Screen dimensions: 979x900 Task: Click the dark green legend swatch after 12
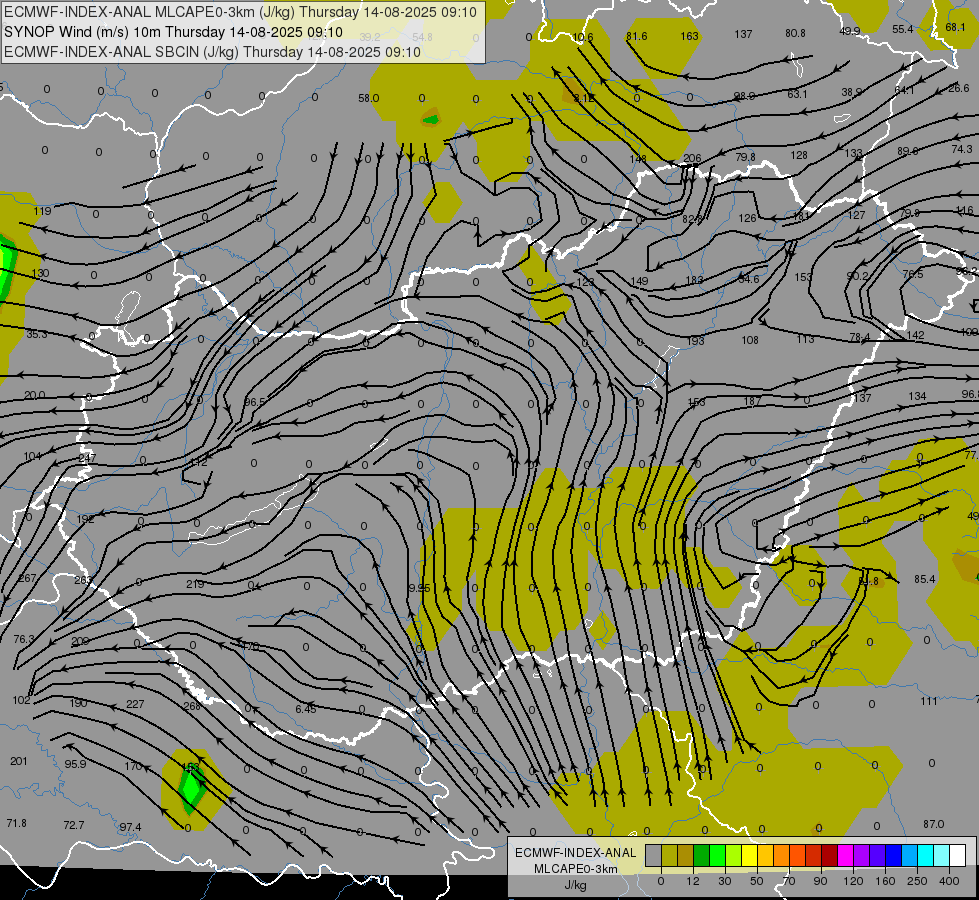(702, 856)
